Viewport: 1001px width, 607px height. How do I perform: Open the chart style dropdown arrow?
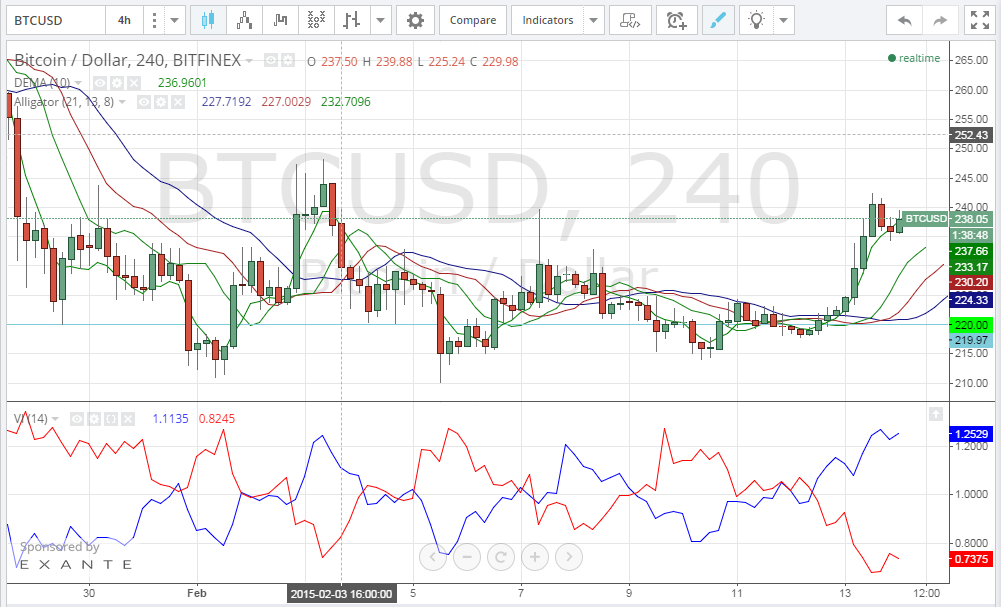pyautogui.click(x=380, y=19)
